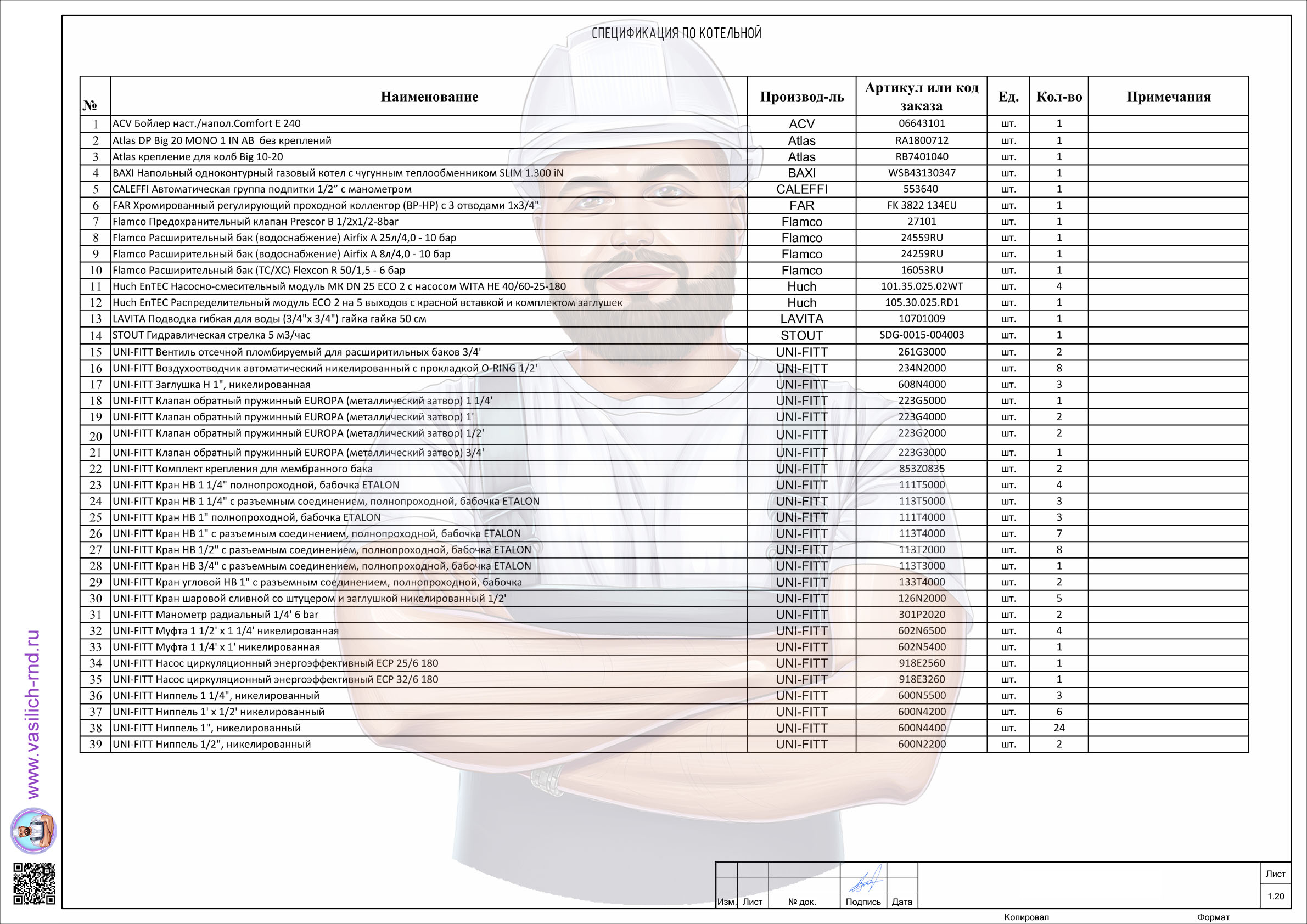Select article code 853Z0835
Image resolution: width=1307 pixels, height=924 pixels.
click(922, 469)
